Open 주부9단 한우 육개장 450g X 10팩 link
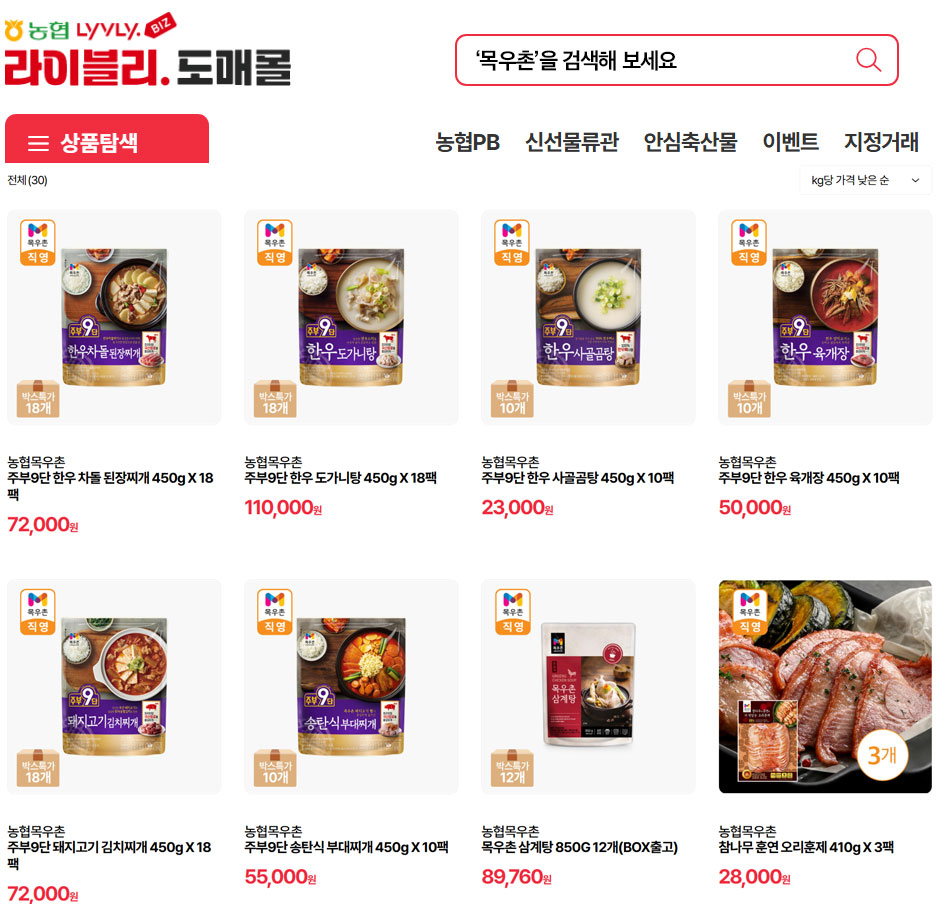Screen dimensions: 941x904 [809, 478]
